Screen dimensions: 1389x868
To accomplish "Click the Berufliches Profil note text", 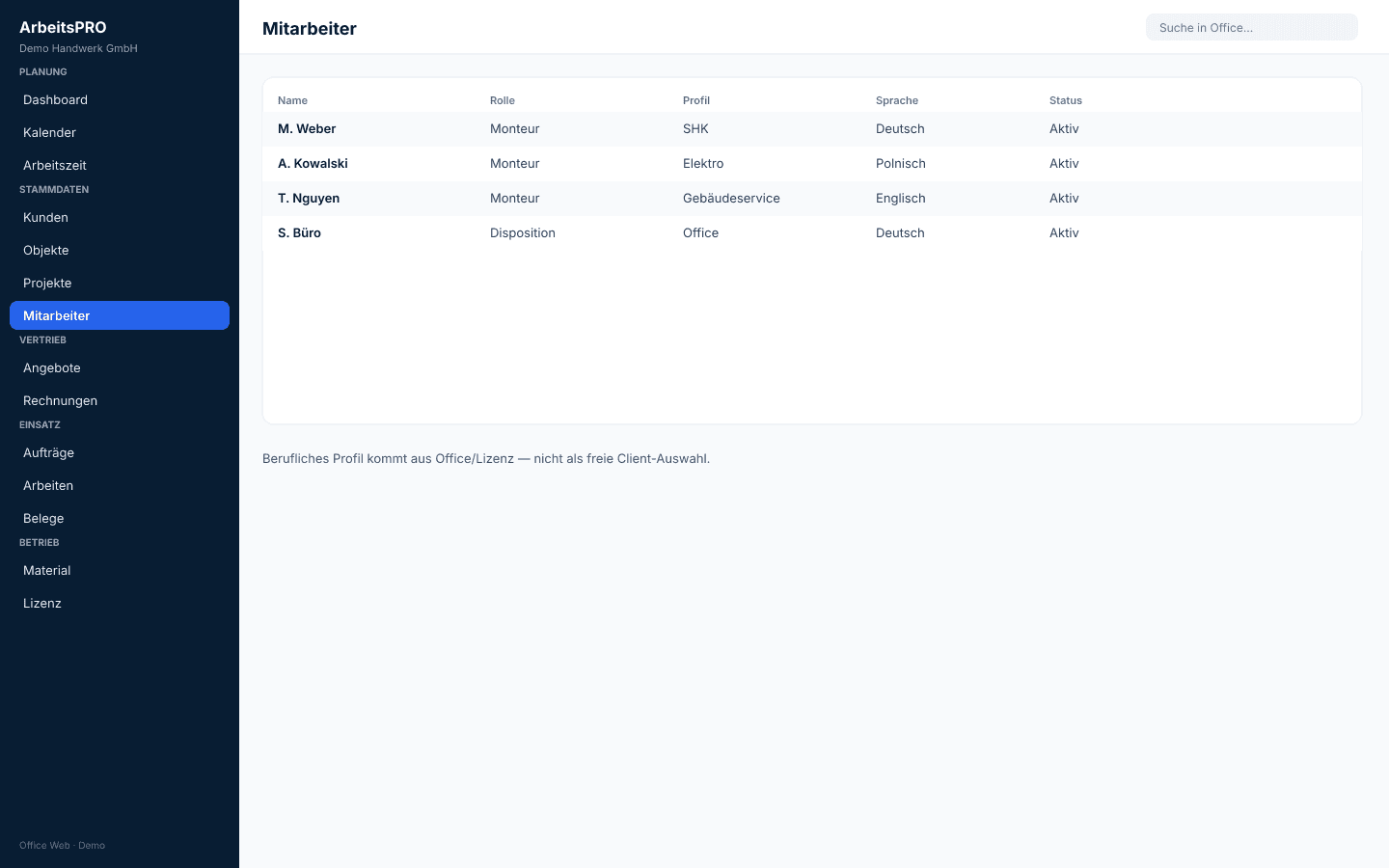I will click(x=486, y=458).
